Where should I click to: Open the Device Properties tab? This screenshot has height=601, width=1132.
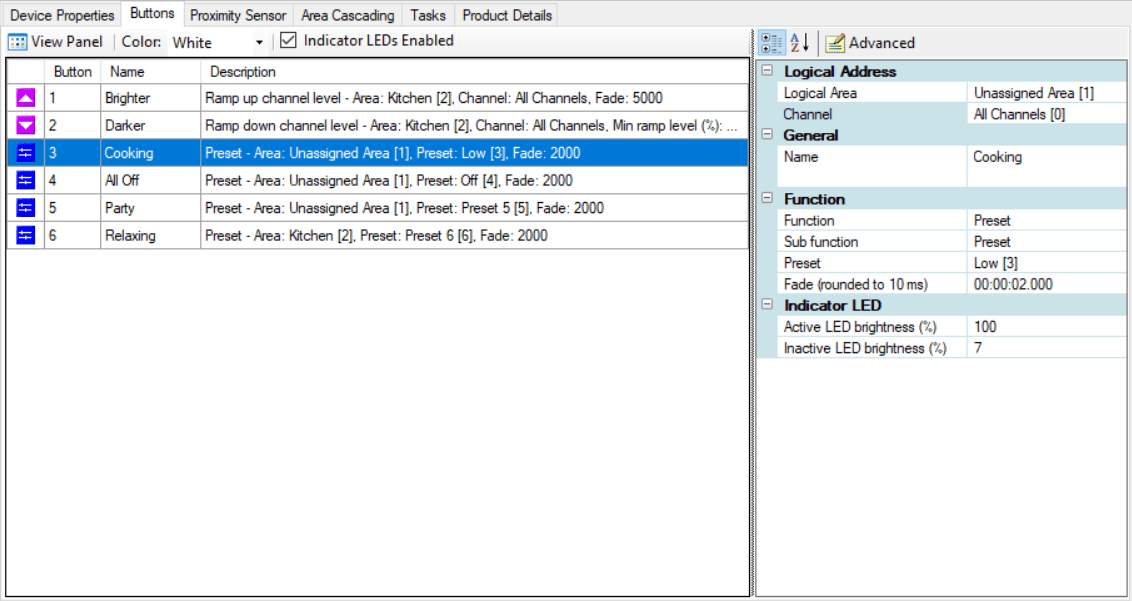coord(61,14)
